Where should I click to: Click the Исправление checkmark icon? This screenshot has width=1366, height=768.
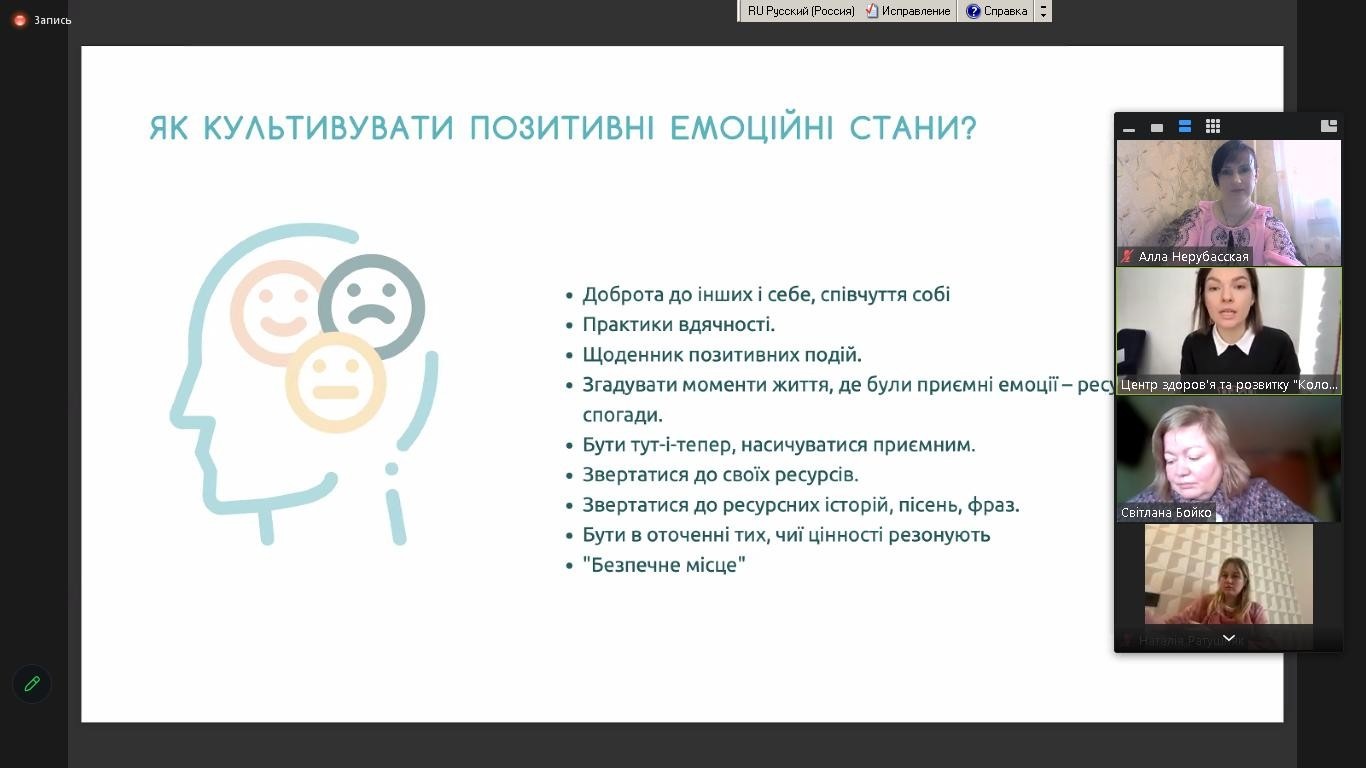click(x=872, y=11)
